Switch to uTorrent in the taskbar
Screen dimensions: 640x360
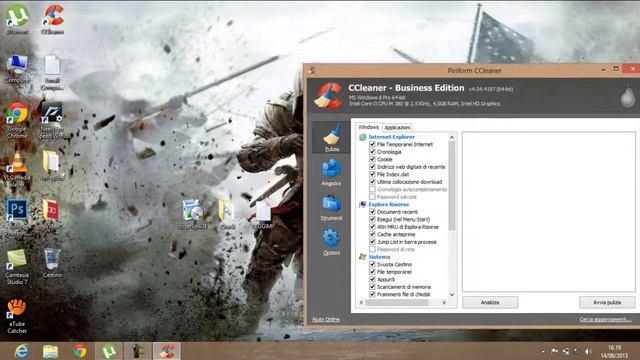pyautogui.click(x=109, y=351)
